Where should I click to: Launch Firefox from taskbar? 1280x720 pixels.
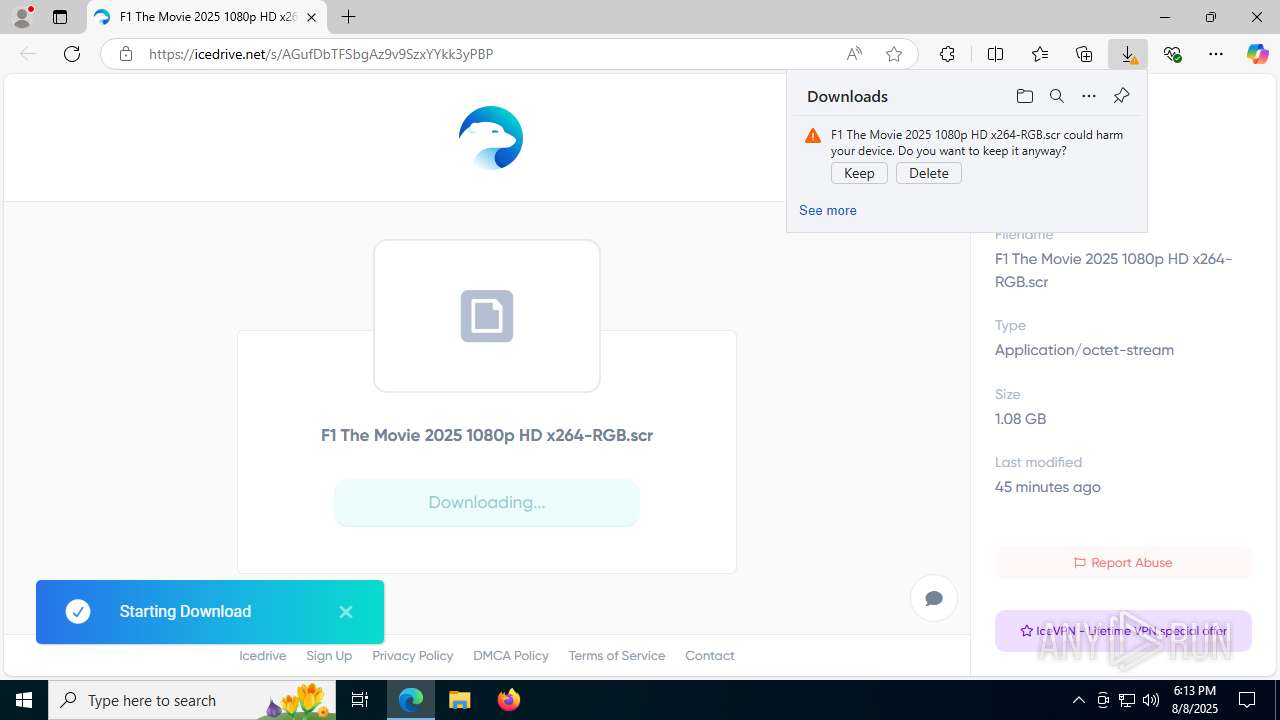point(509,700)
